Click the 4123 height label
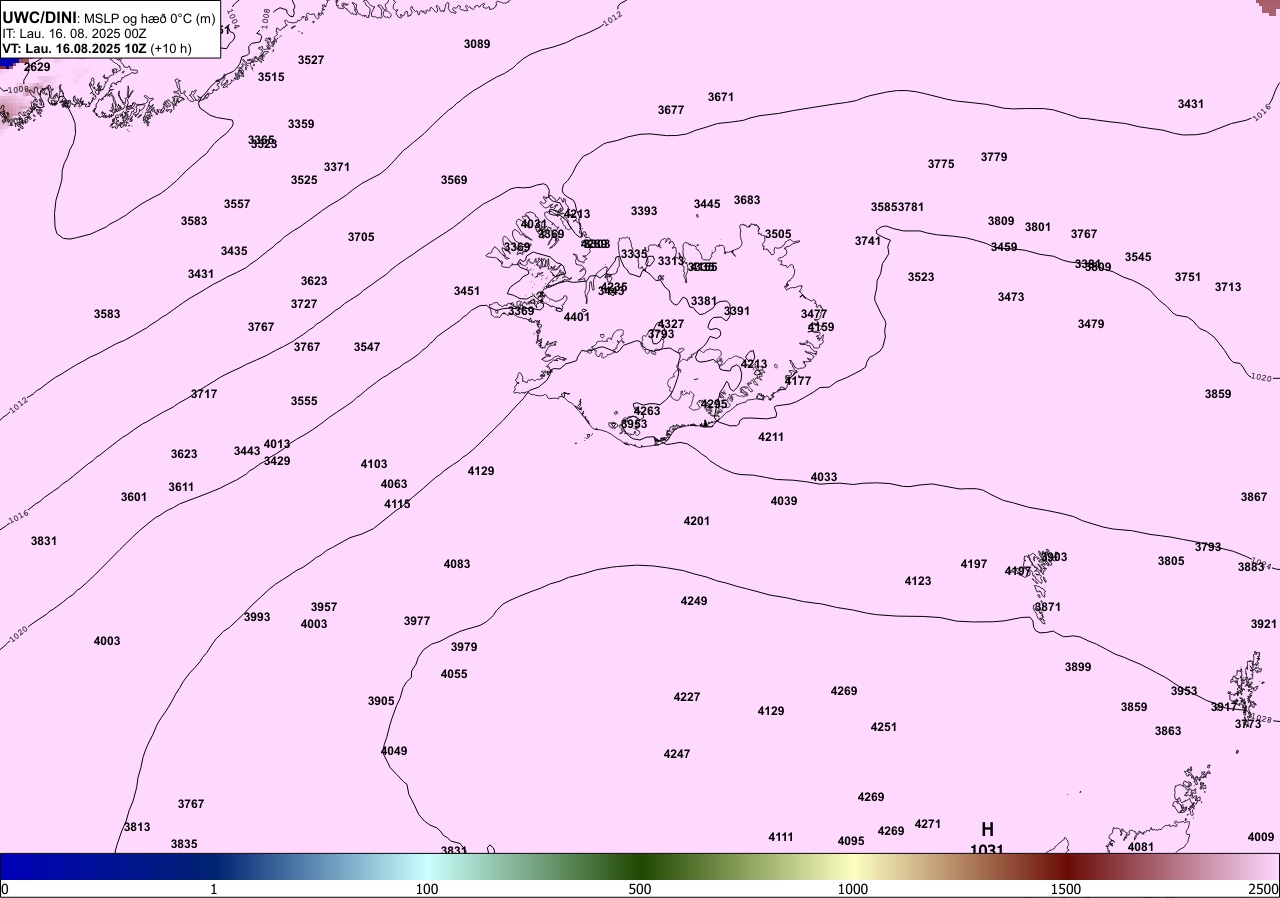This screenshot has height=898, width=1280. pyautogui.click(x=918, y=581)
